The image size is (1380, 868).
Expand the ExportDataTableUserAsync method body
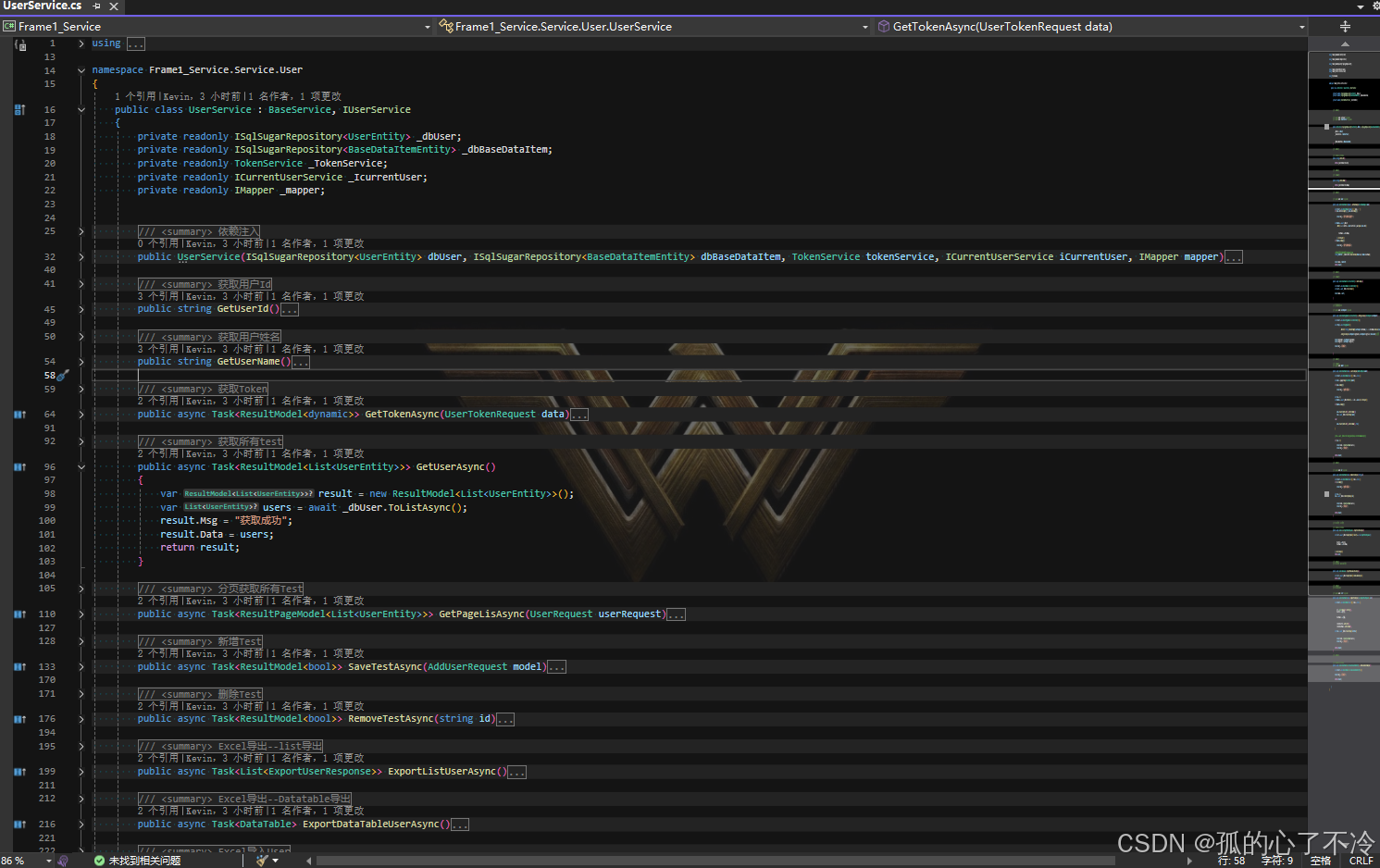81,825
